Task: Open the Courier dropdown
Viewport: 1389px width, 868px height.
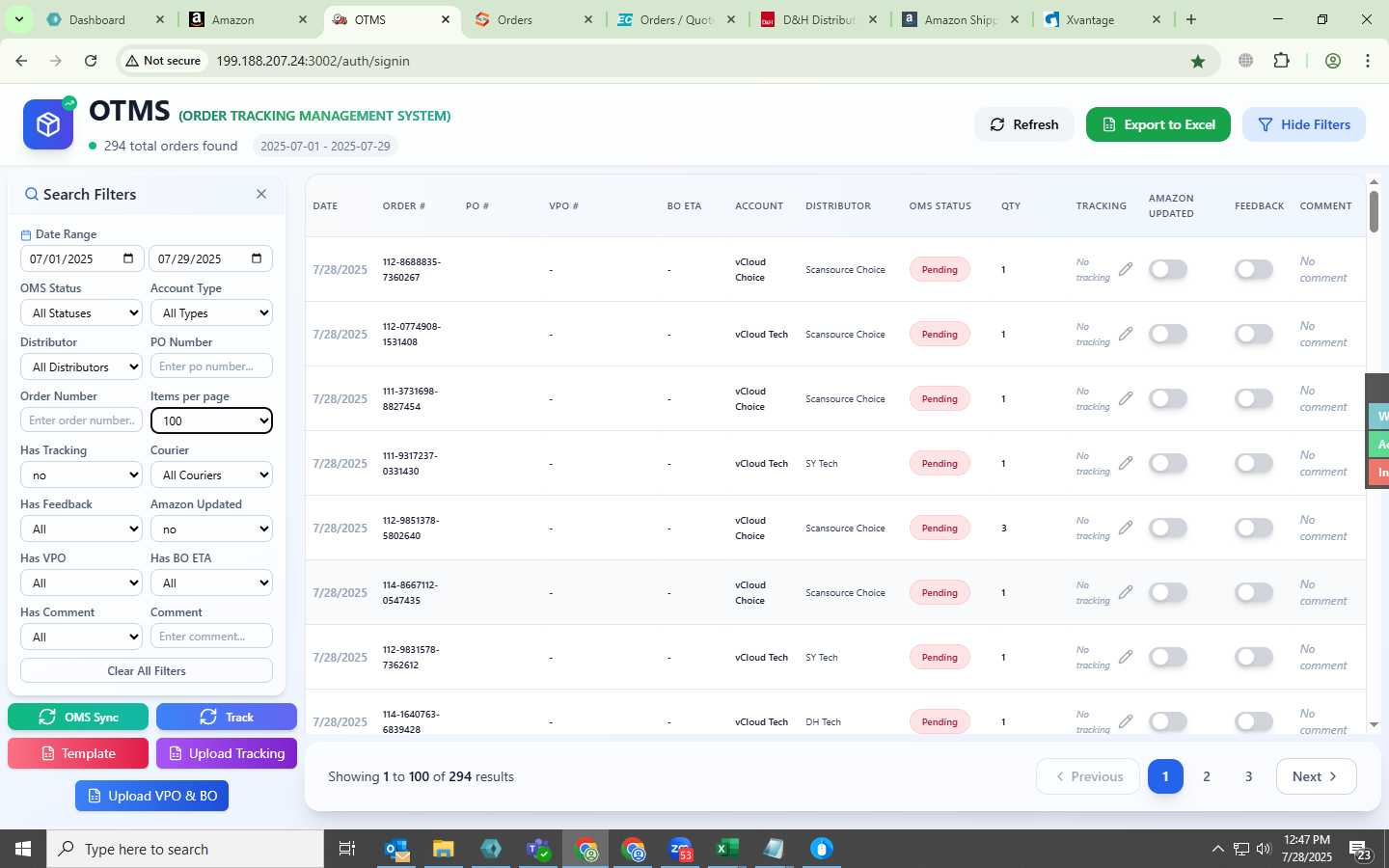Action: 211,475
